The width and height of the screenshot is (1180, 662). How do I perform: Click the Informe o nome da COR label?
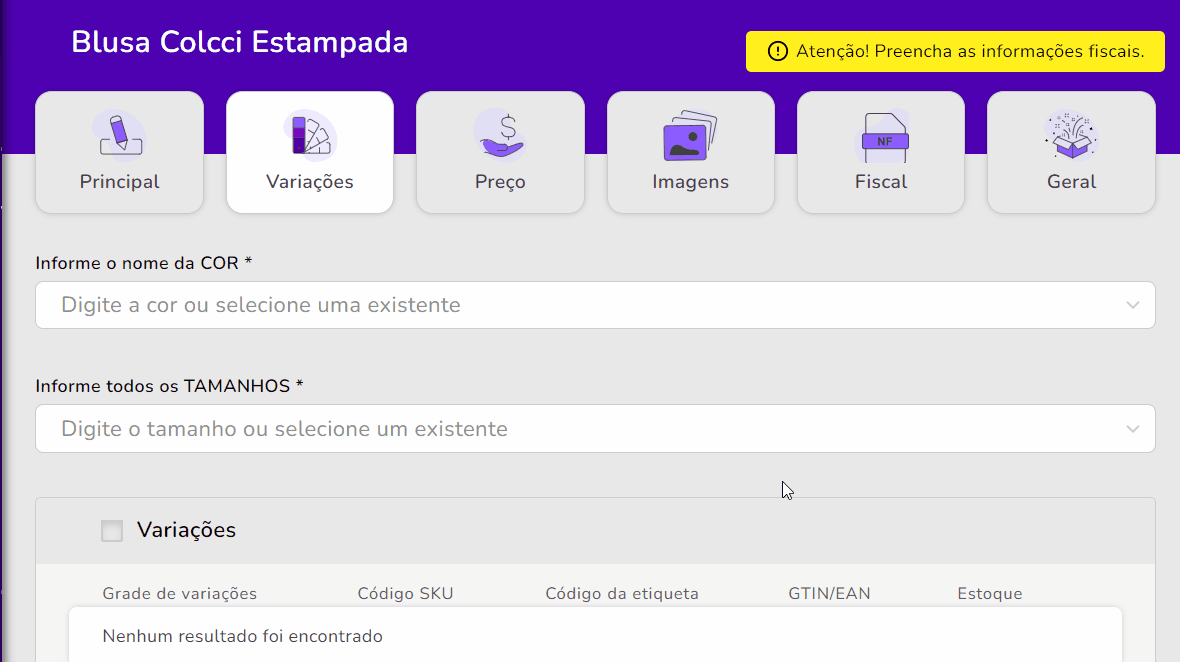(144, 263)
